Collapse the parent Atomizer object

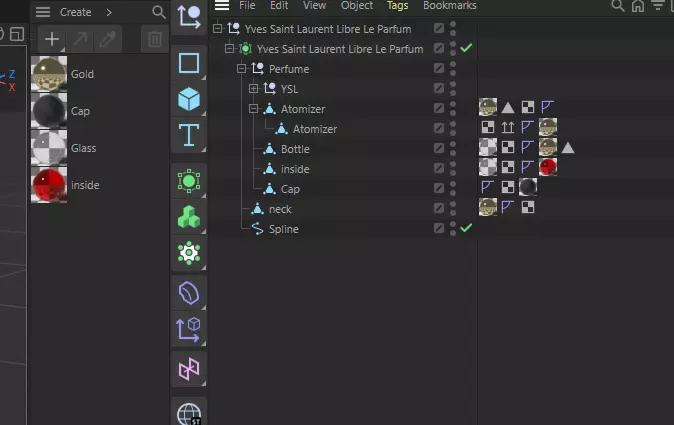coord(254,109)
